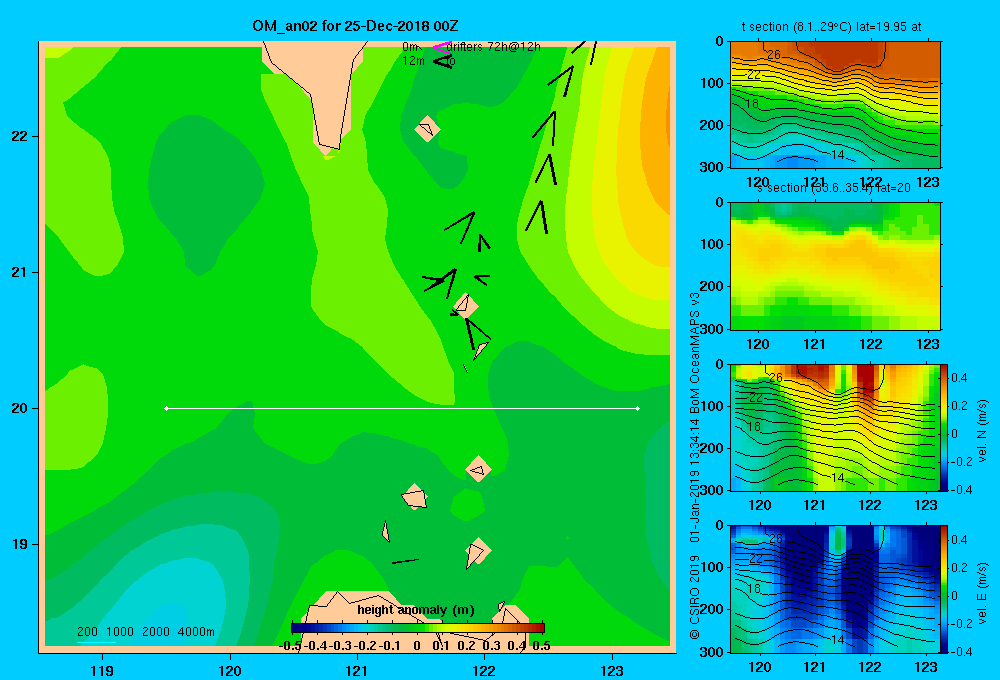Click the 'vel. N (m/s)' axis label
This screenshot has width=1000, height=680.
(x=982, y=431)
